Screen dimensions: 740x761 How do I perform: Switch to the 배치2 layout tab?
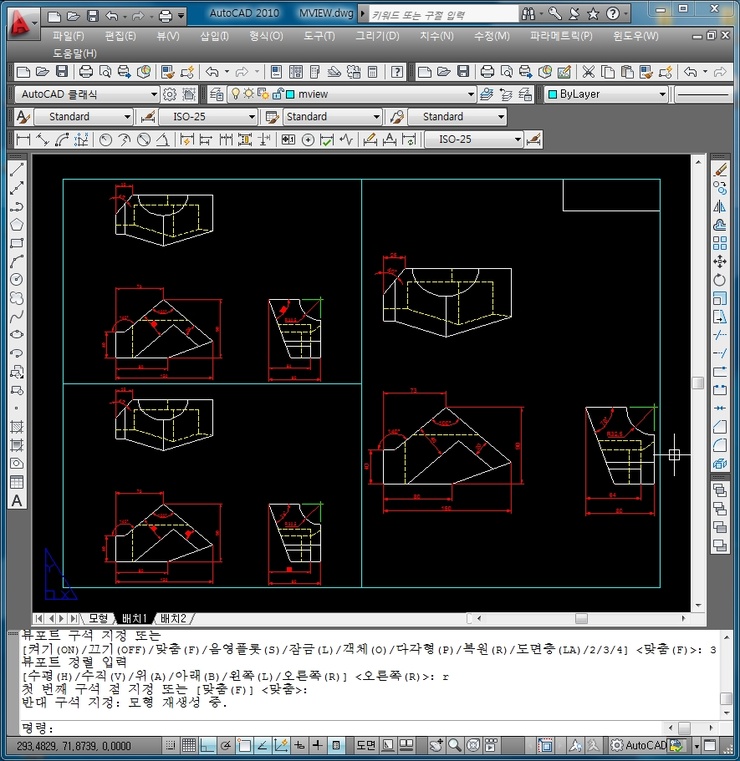[x=173, y=618]
